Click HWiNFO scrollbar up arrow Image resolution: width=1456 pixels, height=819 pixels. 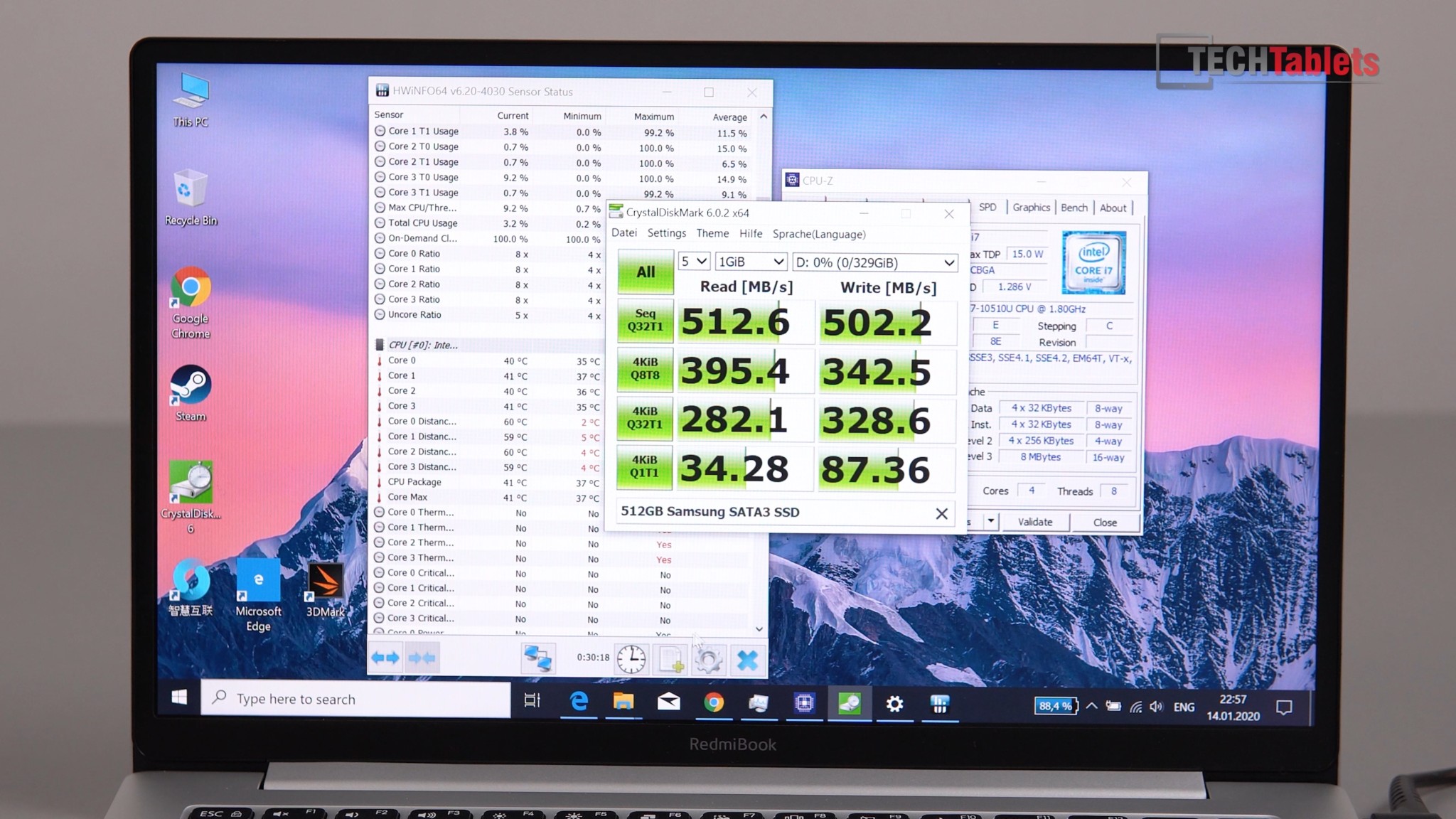(x=763, y=116)
